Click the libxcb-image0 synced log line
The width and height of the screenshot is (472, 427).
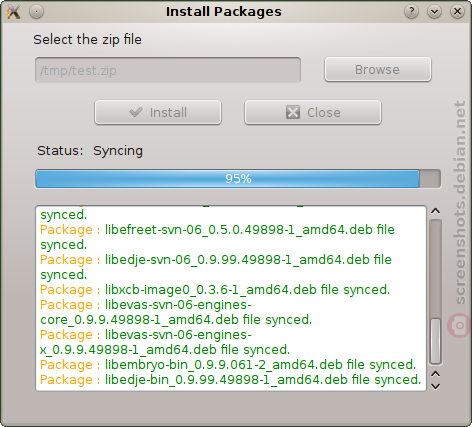pyautogui.click(x=215, y=290)
